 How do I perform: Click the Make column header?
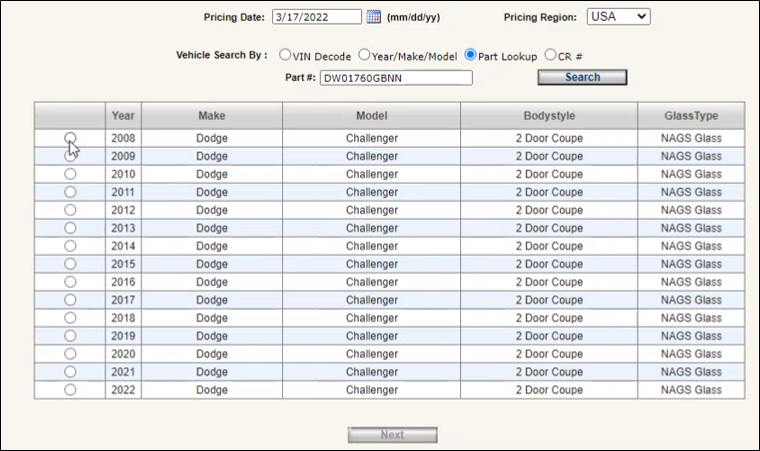coord(212,115)
